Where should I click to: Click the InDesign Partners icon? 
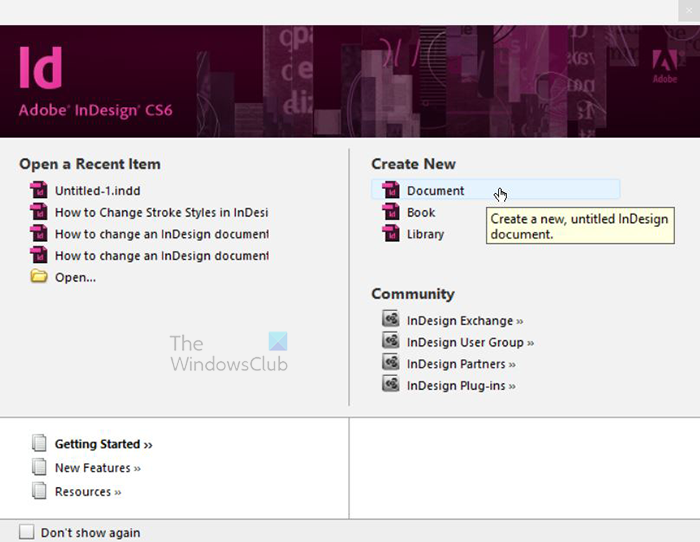click(x=391, y=364)
